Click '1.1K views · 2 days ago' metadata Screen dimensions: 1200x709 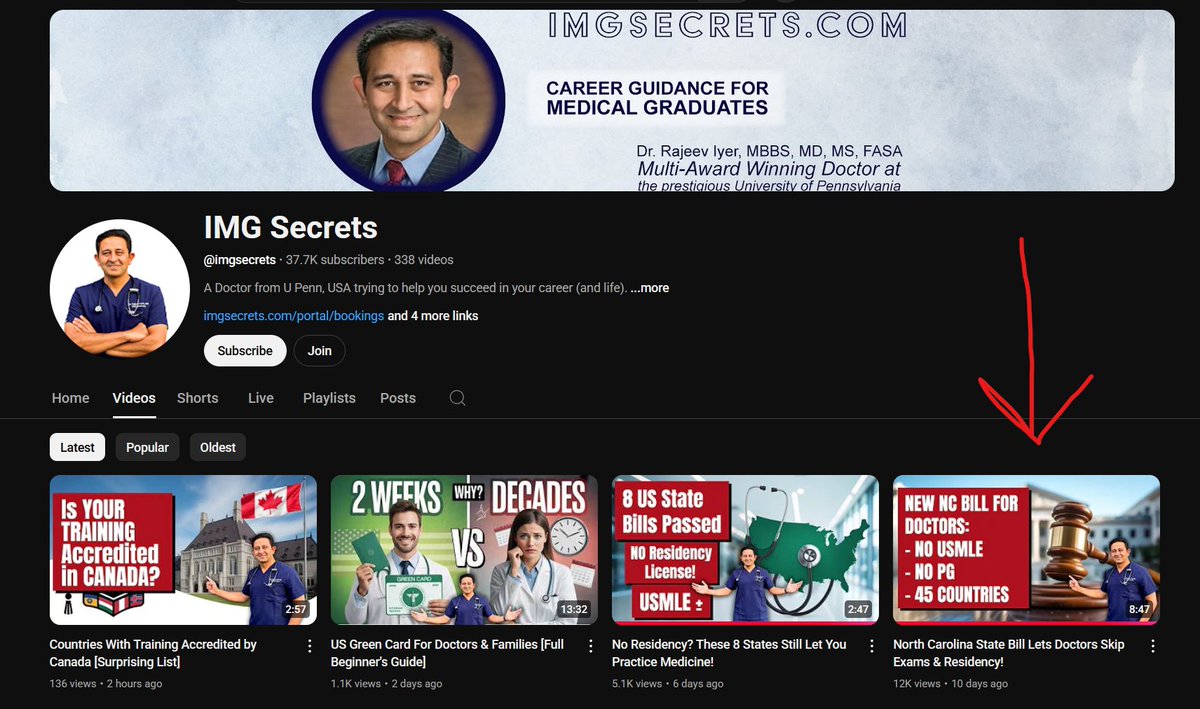point(385,684)
